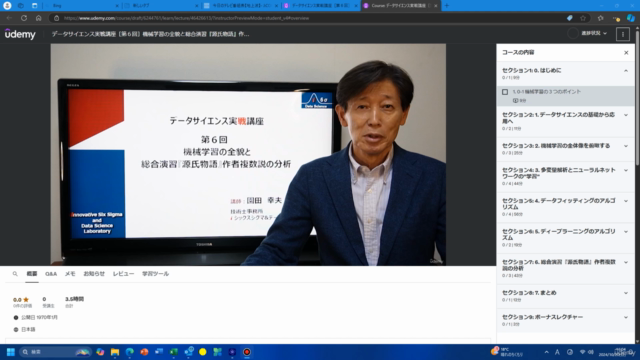The height and width of the screenshot is (360, 640).
Task: Add this page to favorites with the star
Action: coord(583,18)
